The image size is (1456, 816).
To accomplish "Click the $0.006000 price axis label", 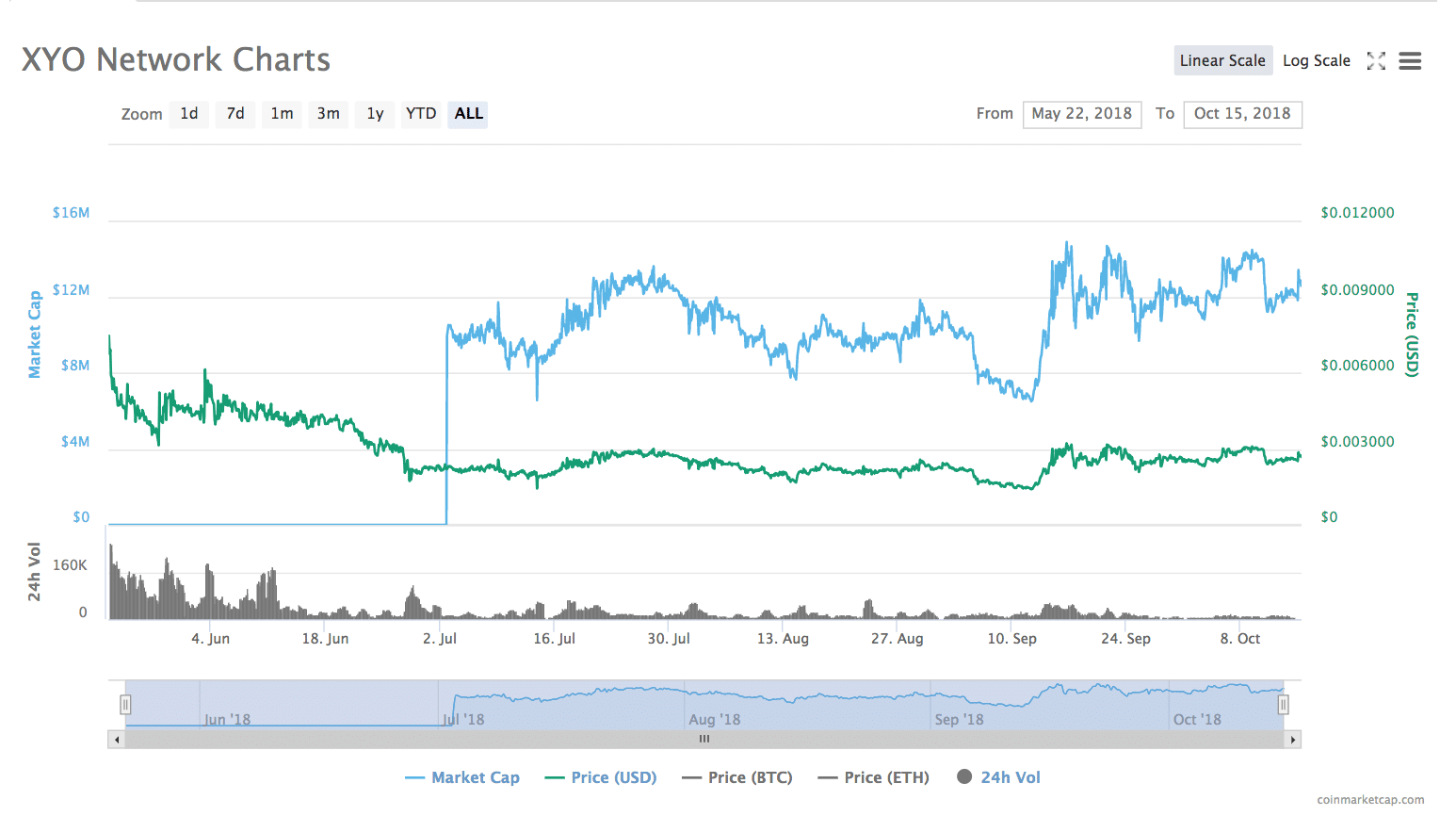I will click(1357, 366).
